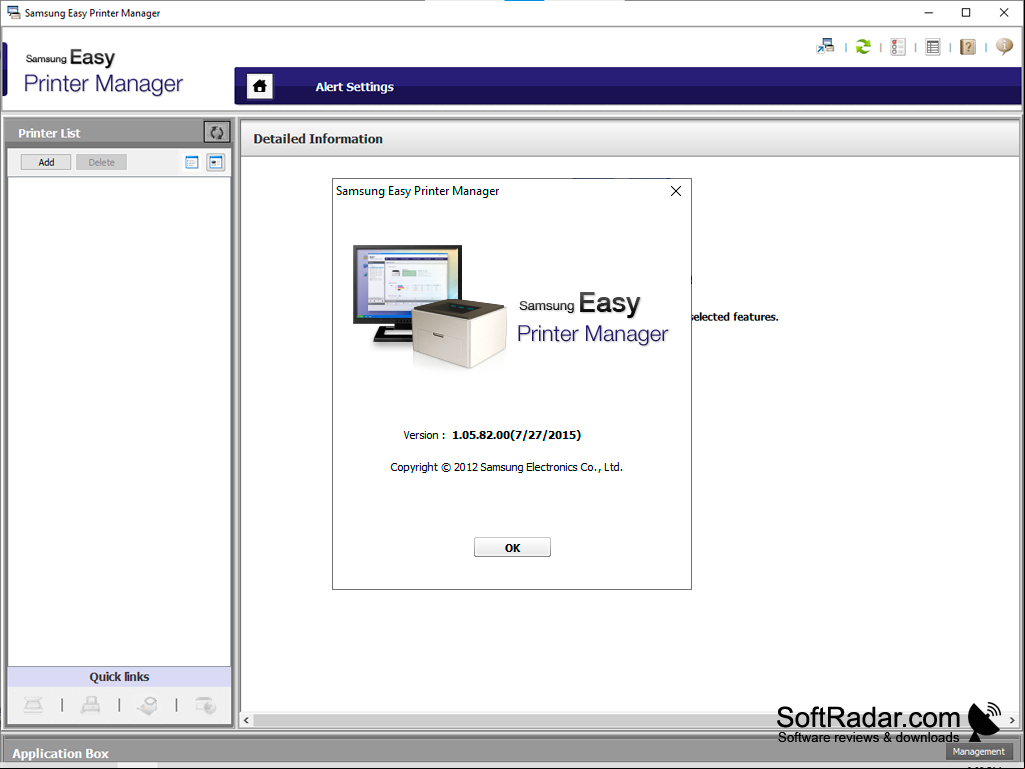Click the Application Box bar label
The height and width of the screenshot is (769, 1025).
(x=61, y=753)
